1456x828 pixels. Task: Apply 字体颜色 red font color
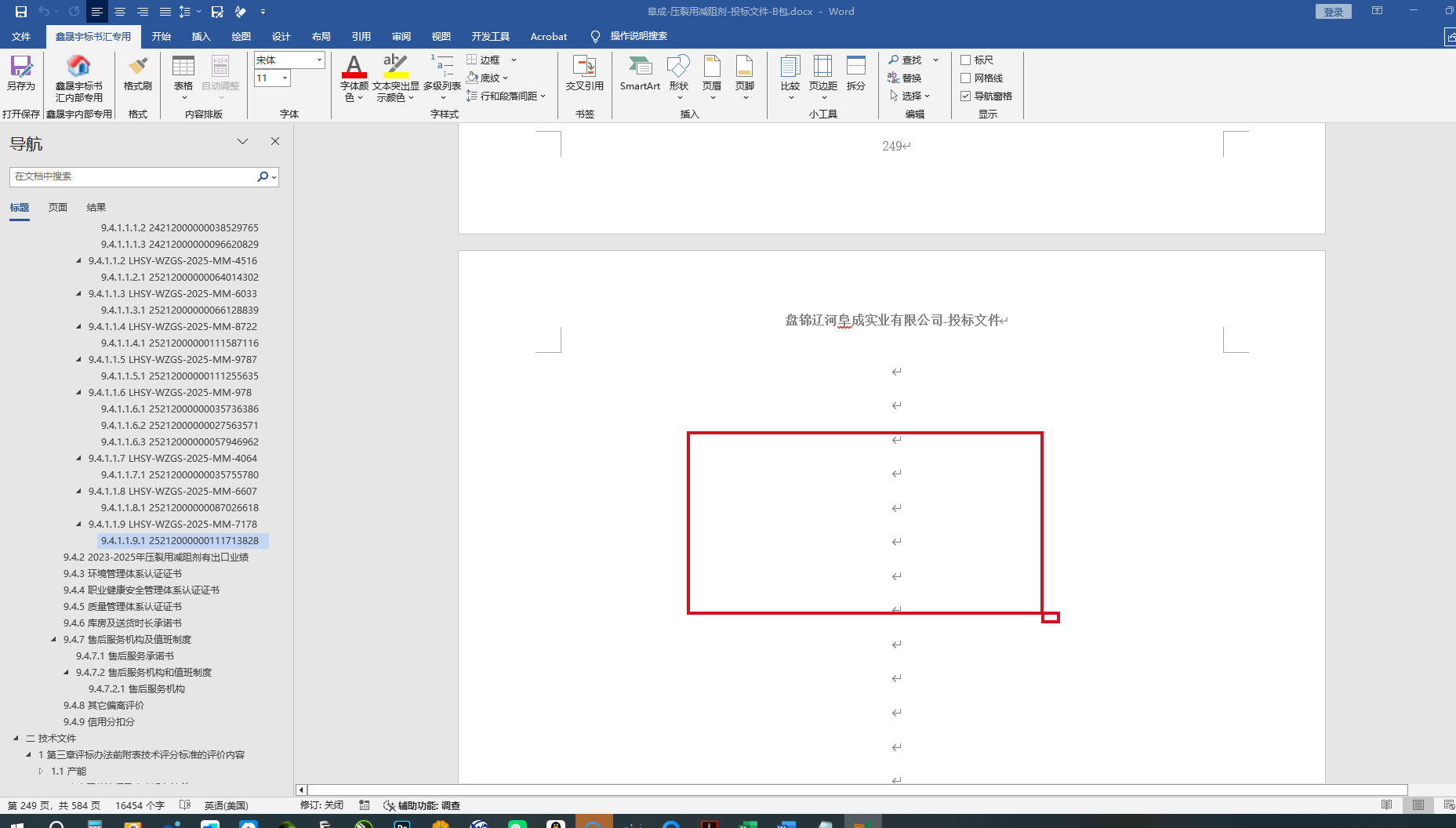[354, 78]
